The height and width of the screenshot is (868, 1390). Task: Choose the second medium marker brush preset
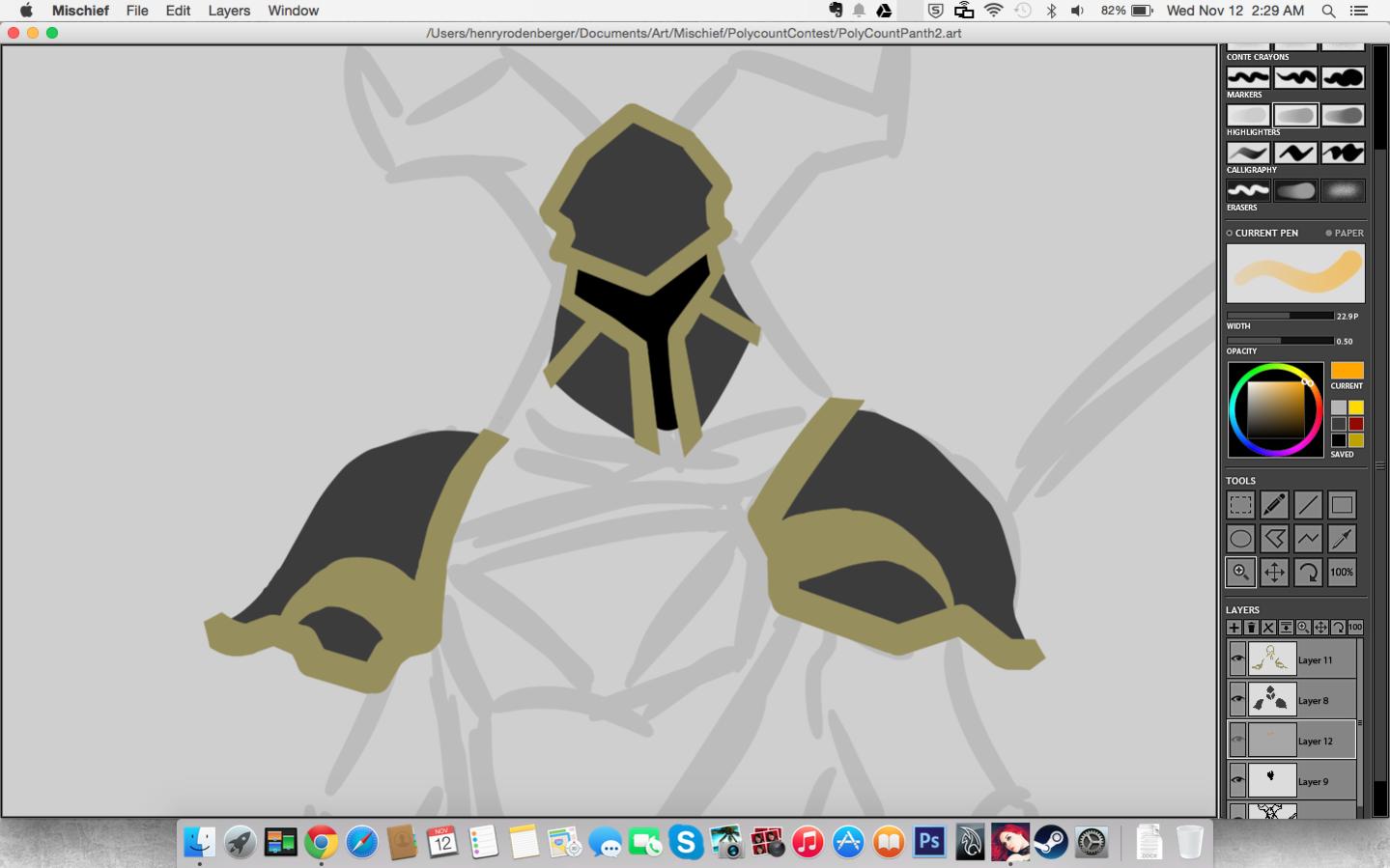1295,77
